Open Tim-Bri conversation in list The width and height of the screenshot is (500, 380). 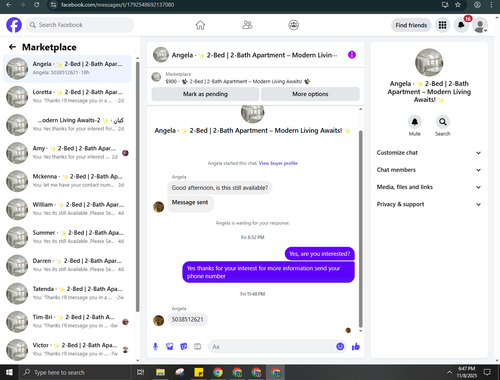[x=68, y=321]
